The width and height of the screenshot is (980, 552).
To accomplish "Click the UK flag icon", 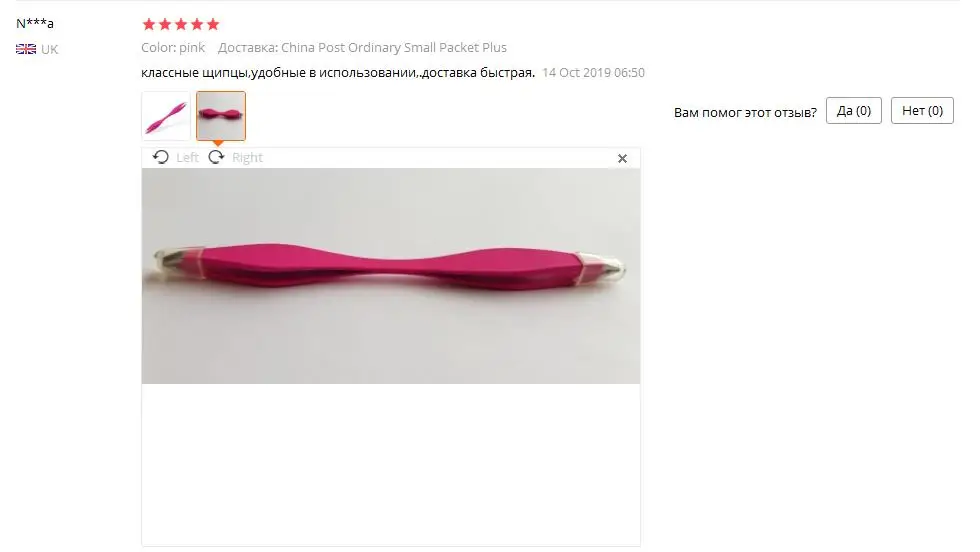I will click(x=26, y=49).
